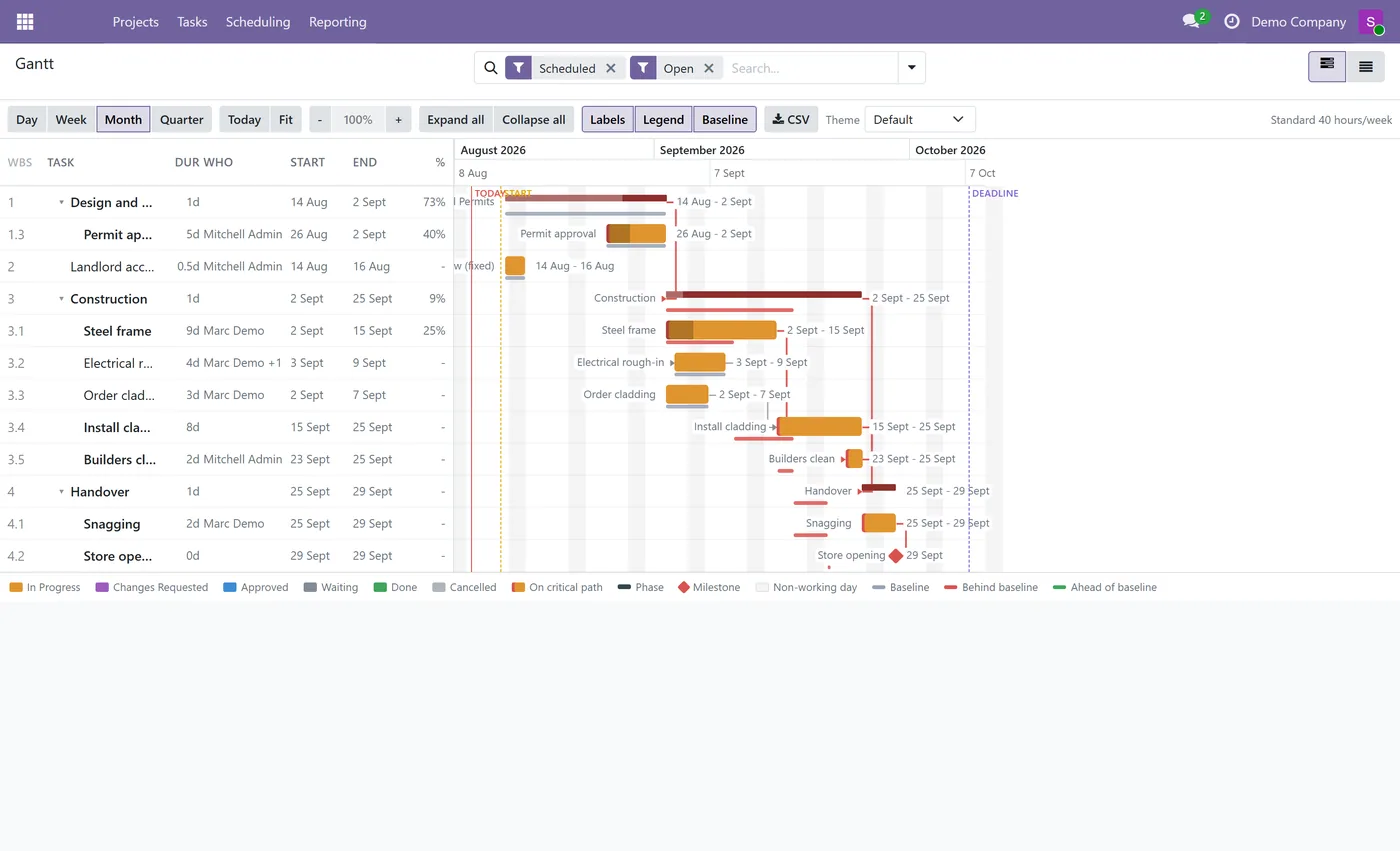Open the search options dropdown arrow
The image size is (1400, 851).
coord(912,68)
